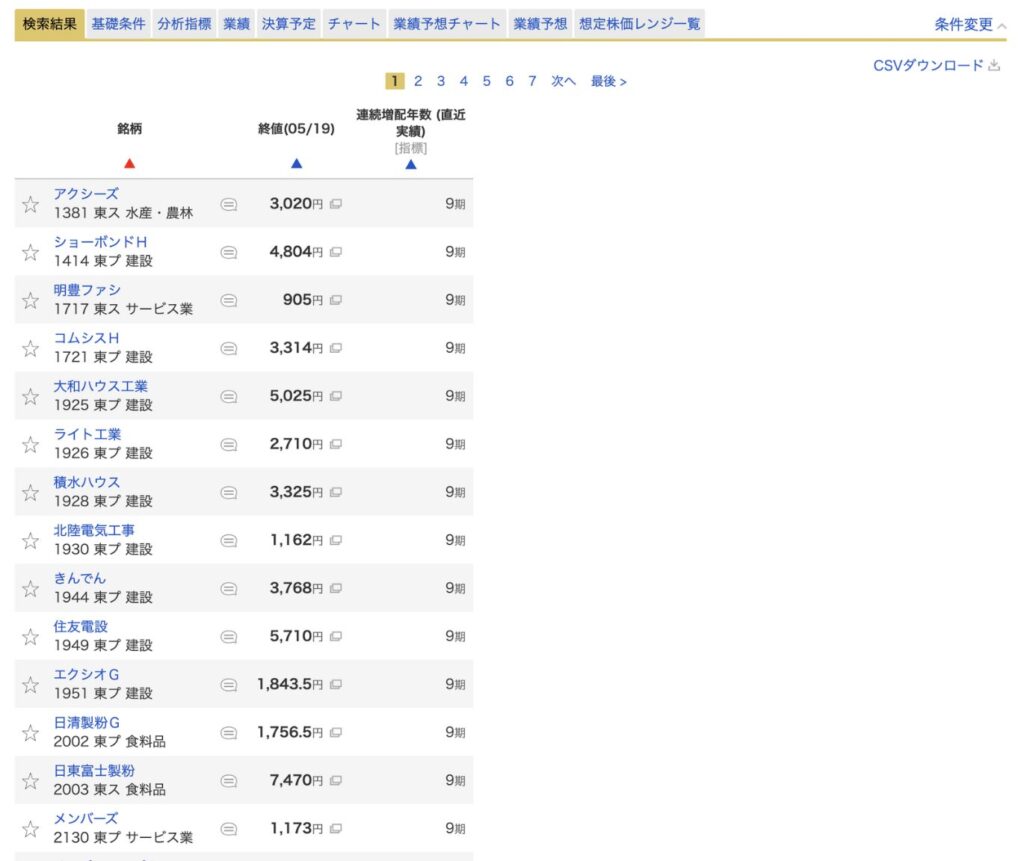
Task: Open popup icon next to 905円
Action: [x=336, y=300]
